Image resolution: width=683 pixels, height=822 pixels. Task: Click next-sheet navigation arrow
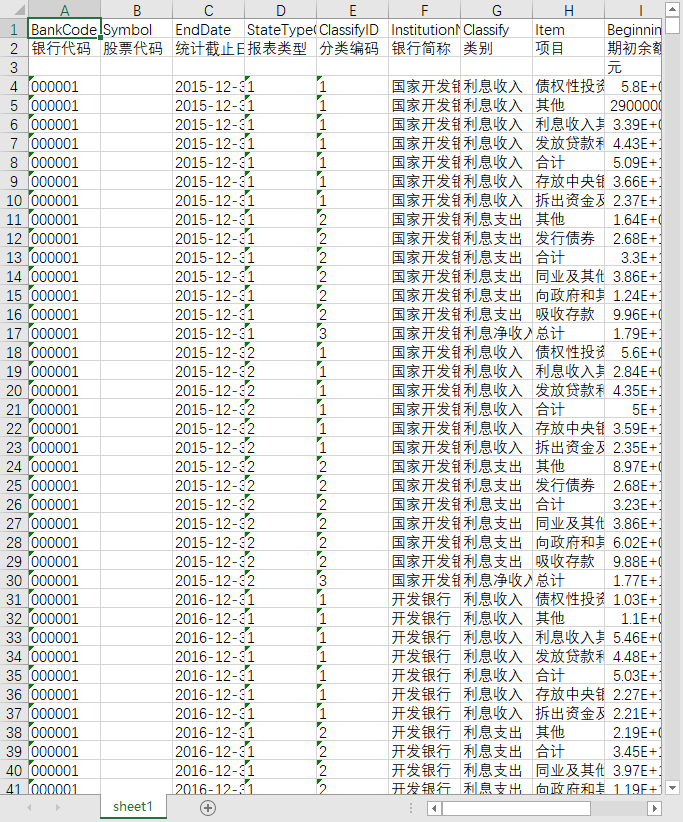click(57, 808)
